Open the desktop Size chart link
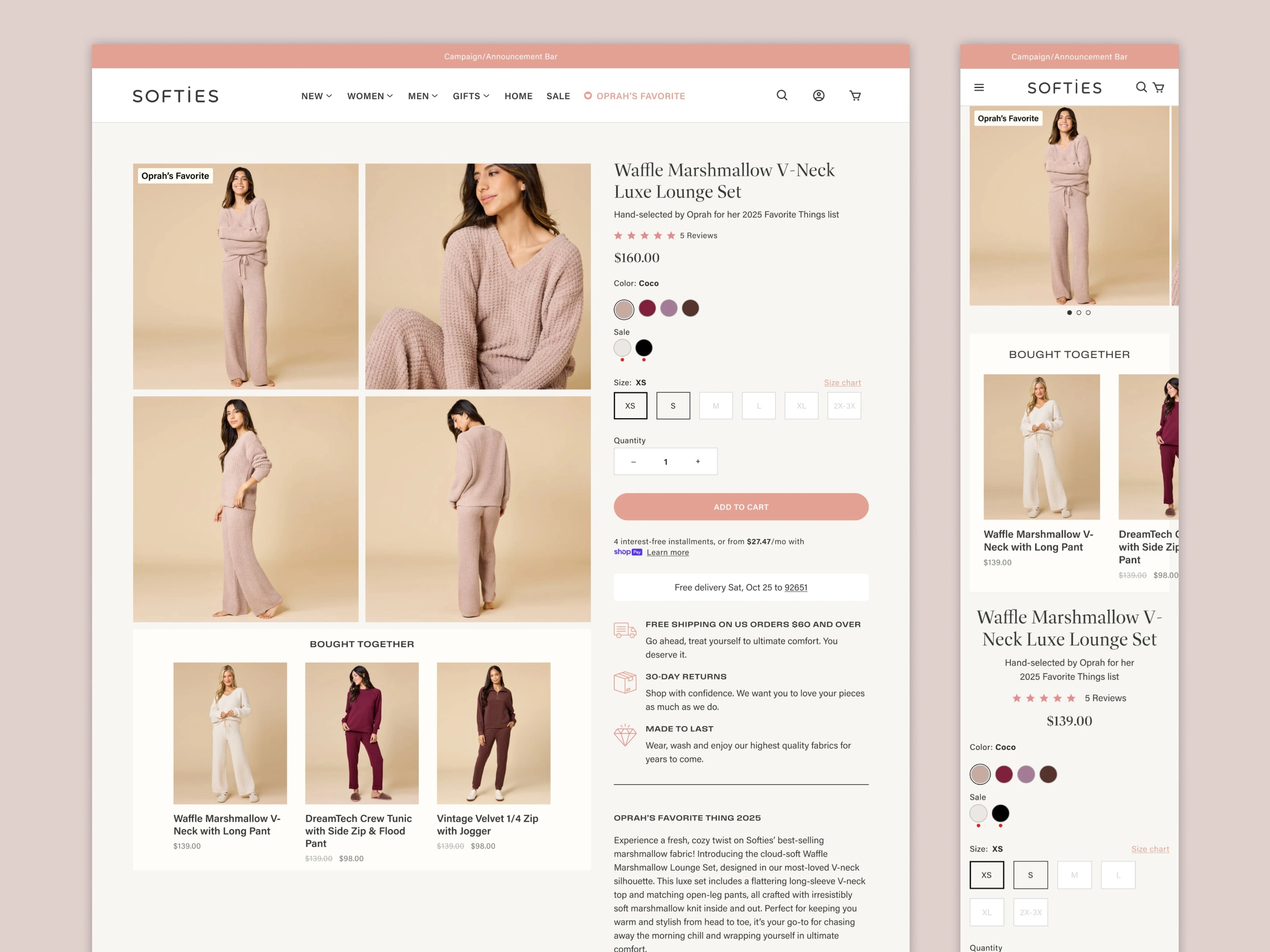The image size is (1270, 952). [x=842, y=382]
